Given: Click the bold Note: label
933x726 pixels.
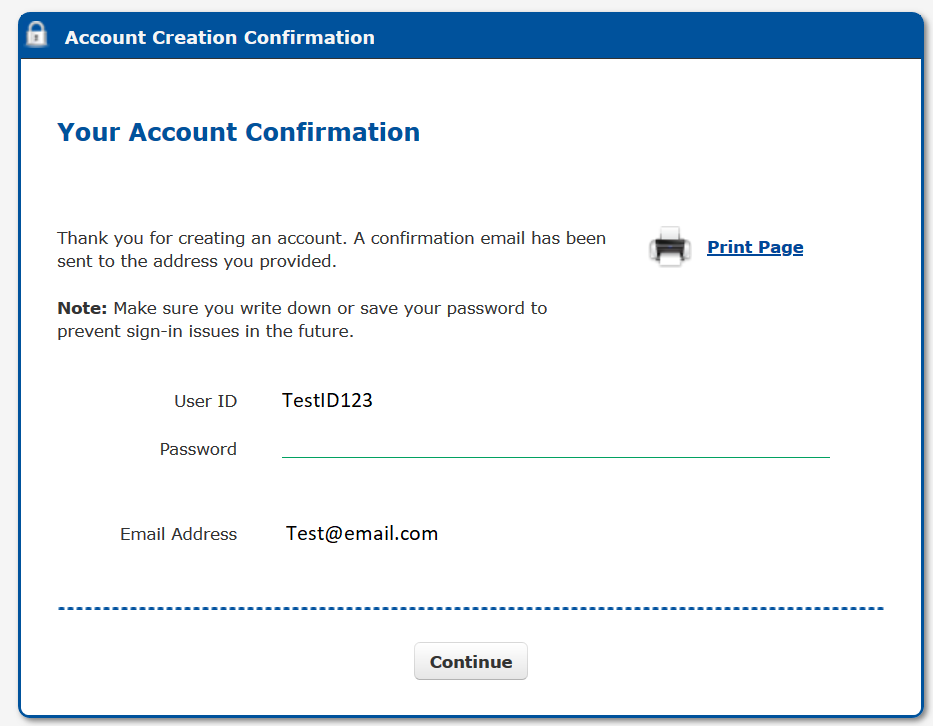Looking at the screenshot, I should pos(81,308).
